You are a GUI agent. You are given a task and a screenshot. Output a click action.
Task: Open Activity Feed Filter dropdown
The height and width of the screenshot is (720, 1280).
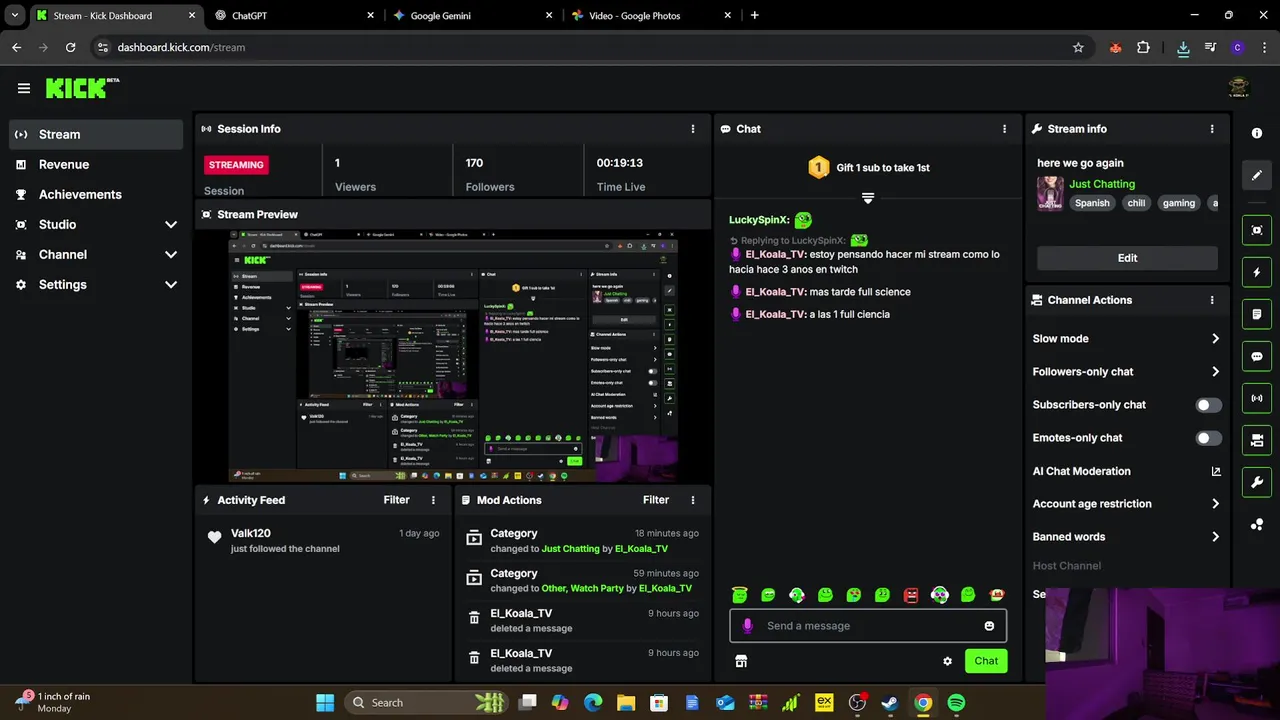click(396, 500)
